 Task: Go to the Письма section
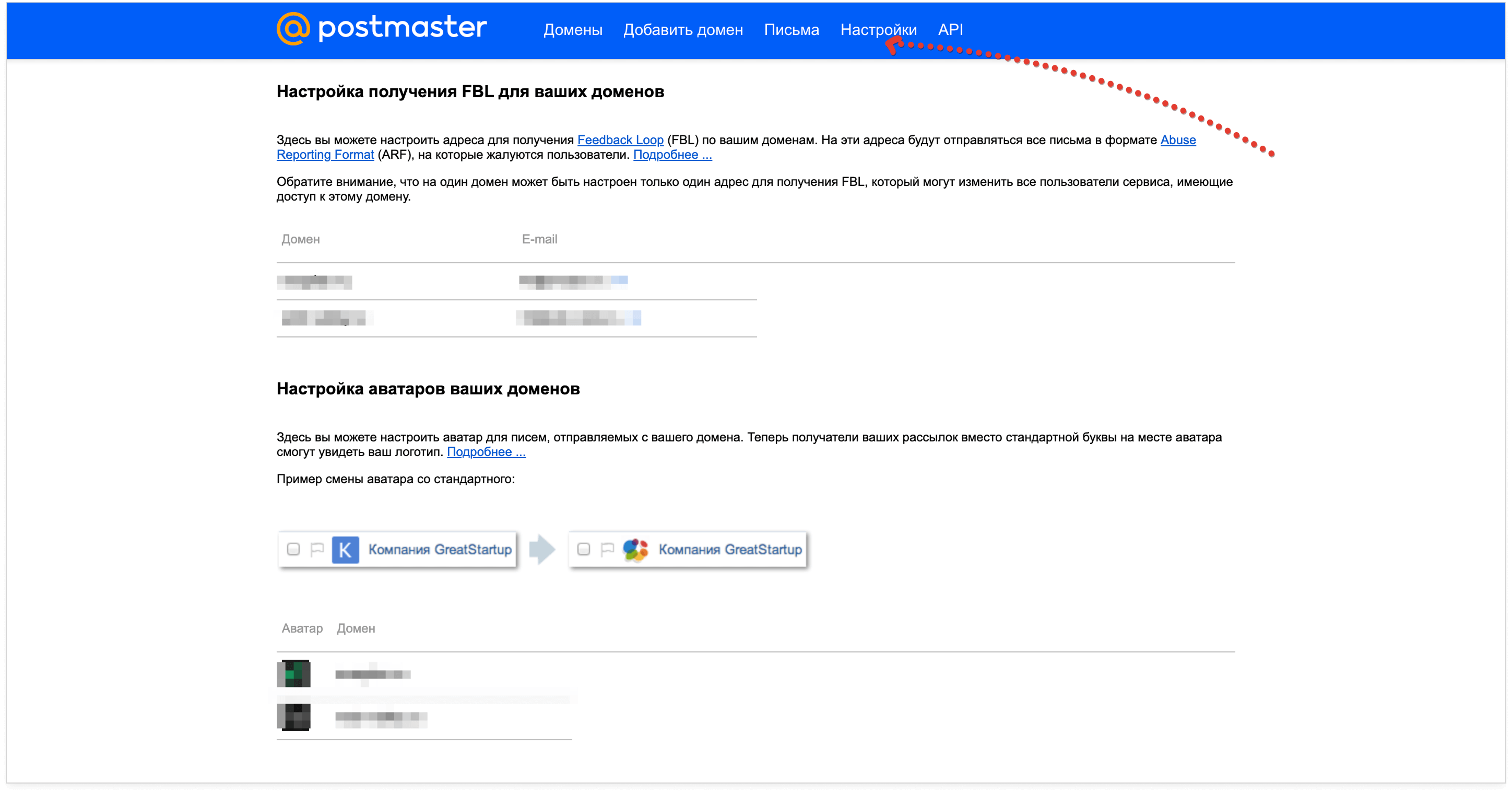791,30
